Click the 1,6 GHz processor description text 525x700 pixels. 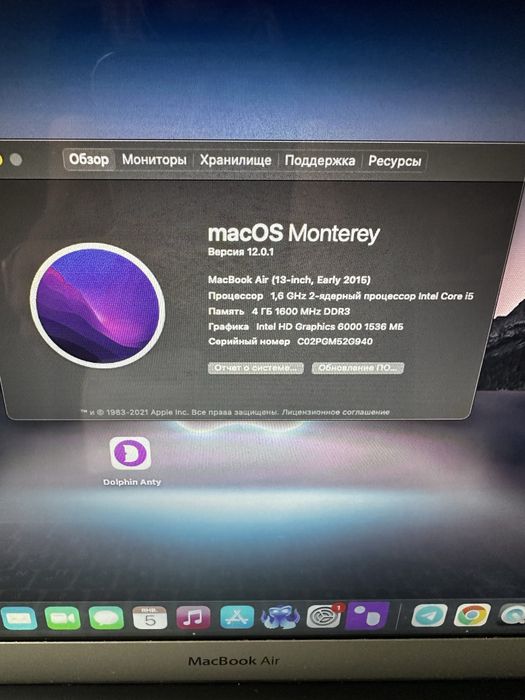(x=372, y=296)
